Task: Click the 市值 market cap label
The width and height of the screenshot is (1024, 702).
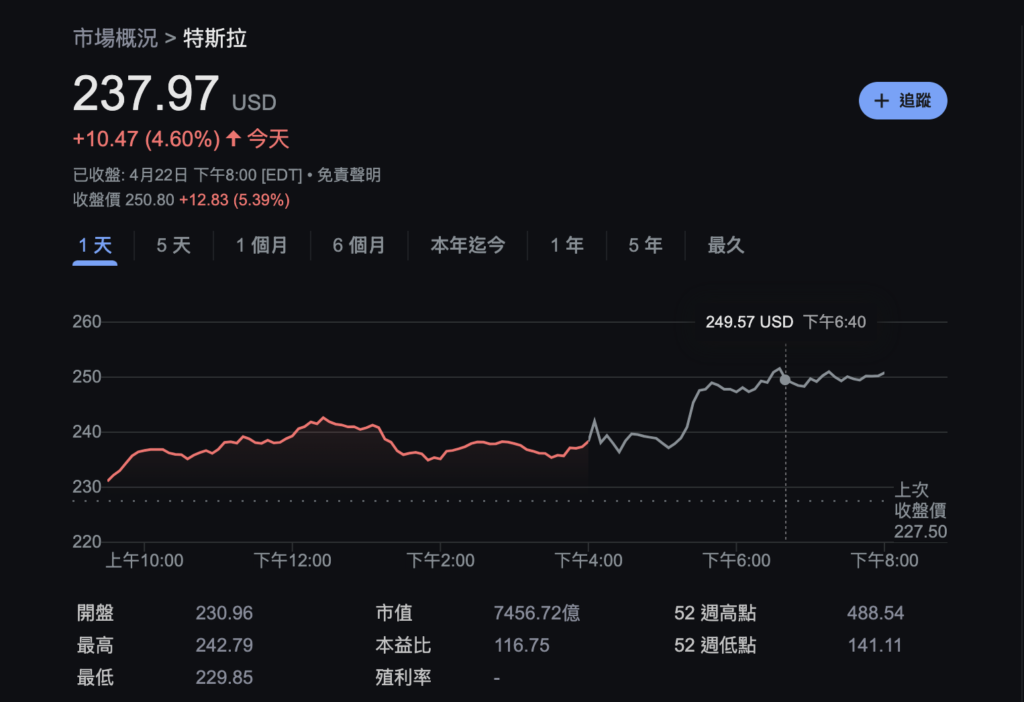Action: (393, 613)
